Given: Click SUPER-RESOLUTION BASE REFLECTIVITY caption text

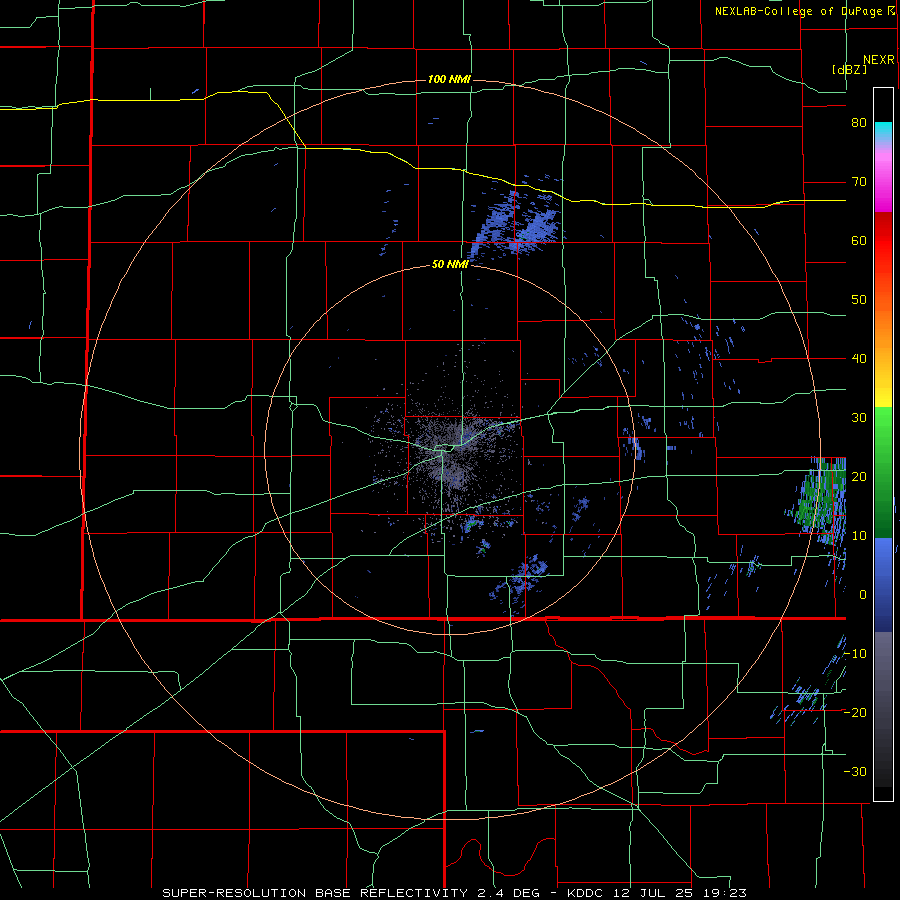Looking at the screenshot, I should 315,893.
